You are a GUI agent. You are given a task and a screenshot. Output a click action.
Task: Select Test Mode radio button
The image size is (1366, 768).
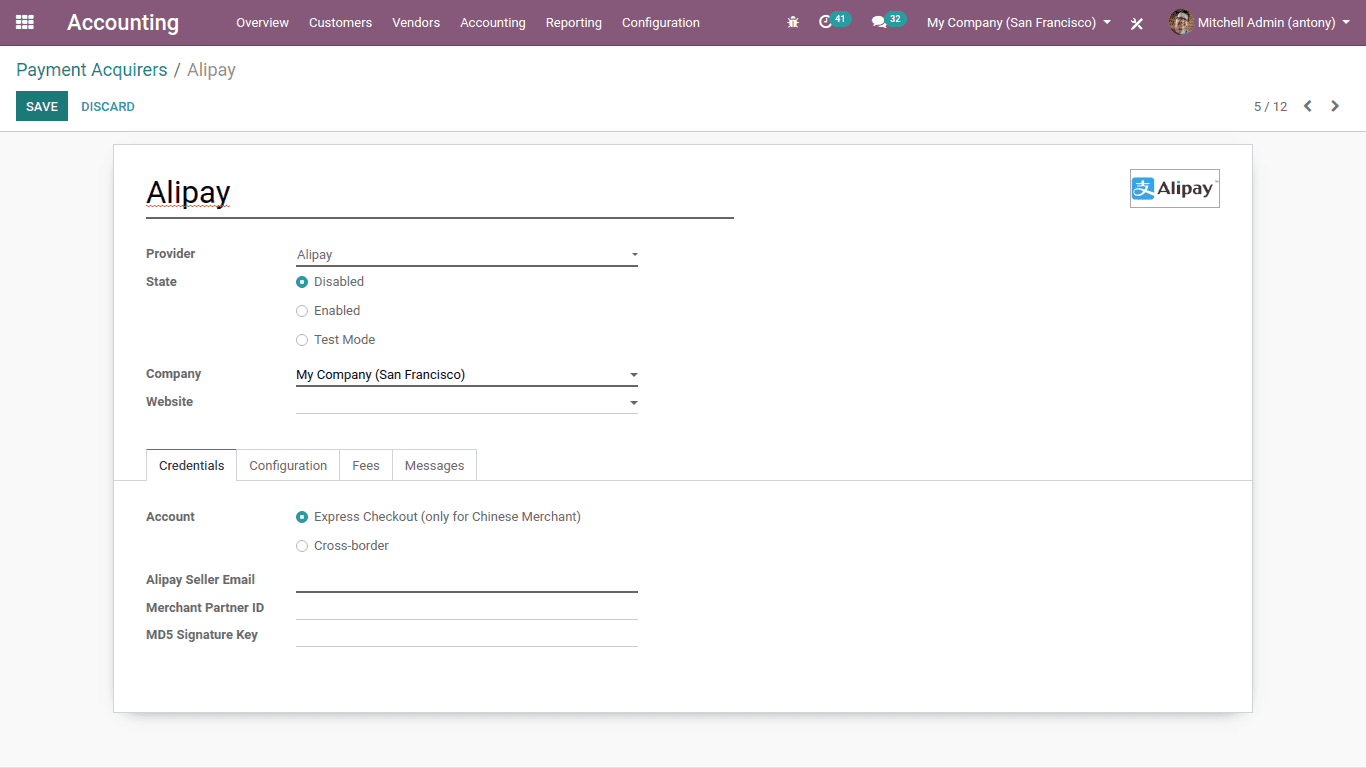coord(302,340)
